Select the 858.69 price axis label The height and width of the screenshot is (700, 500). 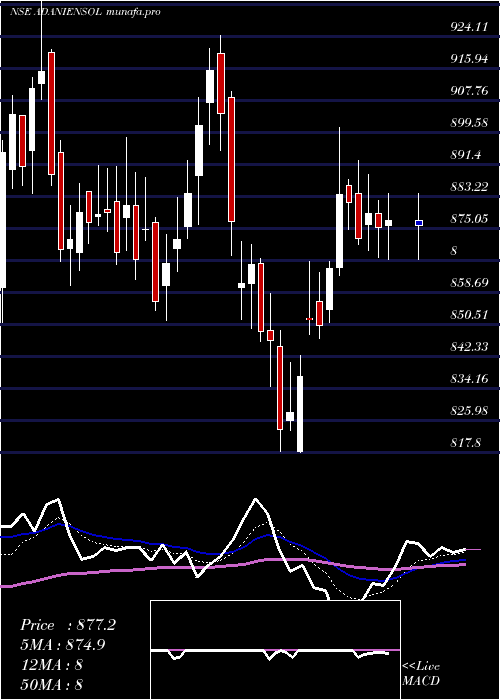point(469,283)
